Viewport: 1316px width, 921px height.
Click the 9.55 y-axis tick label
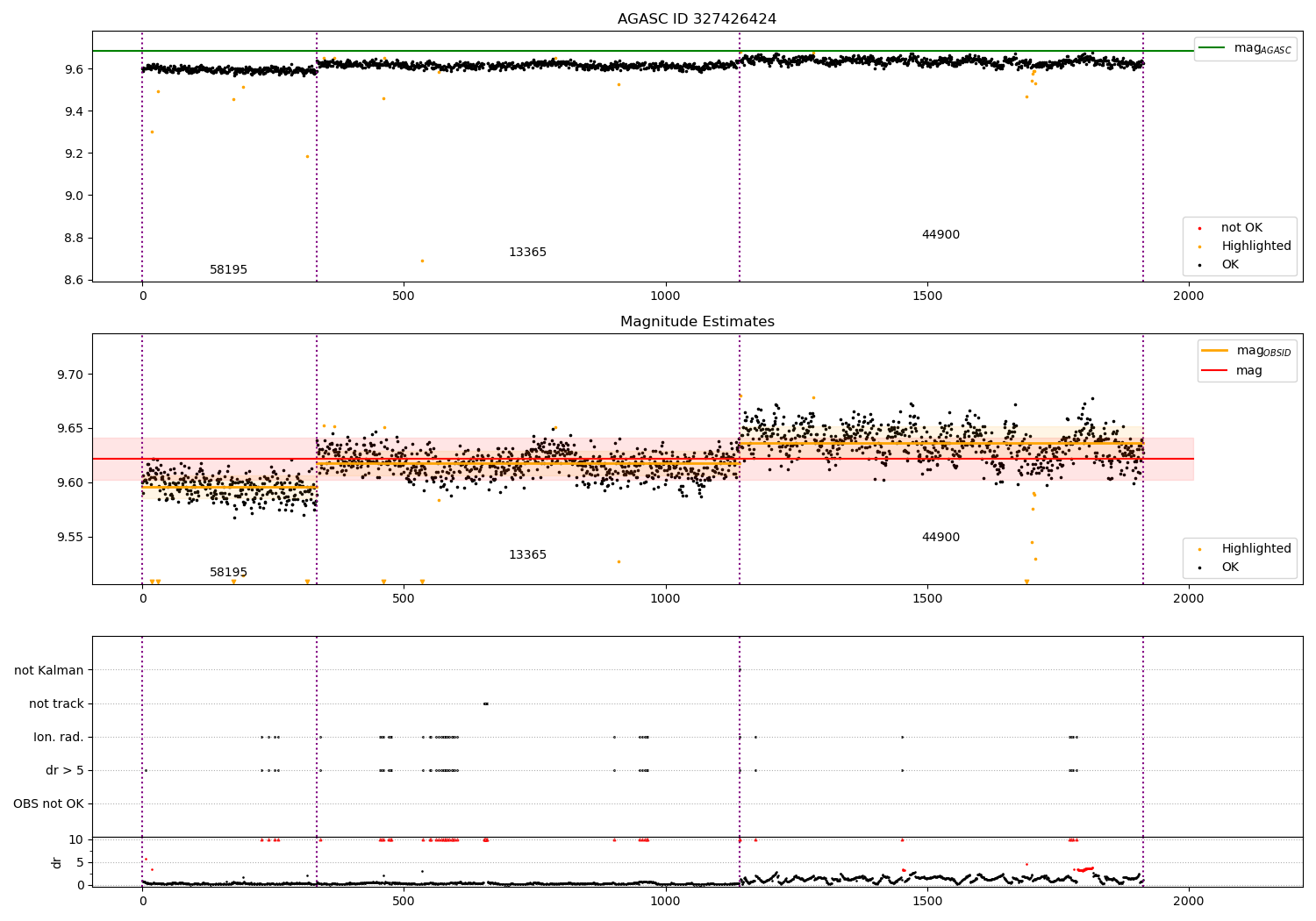pyautogui.click(x=71, y=538)
